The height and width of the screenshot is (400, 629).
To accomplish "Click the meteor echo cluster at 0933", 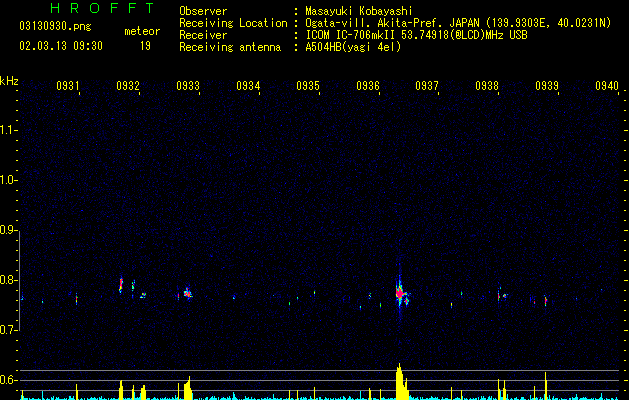I will point(188,293).
